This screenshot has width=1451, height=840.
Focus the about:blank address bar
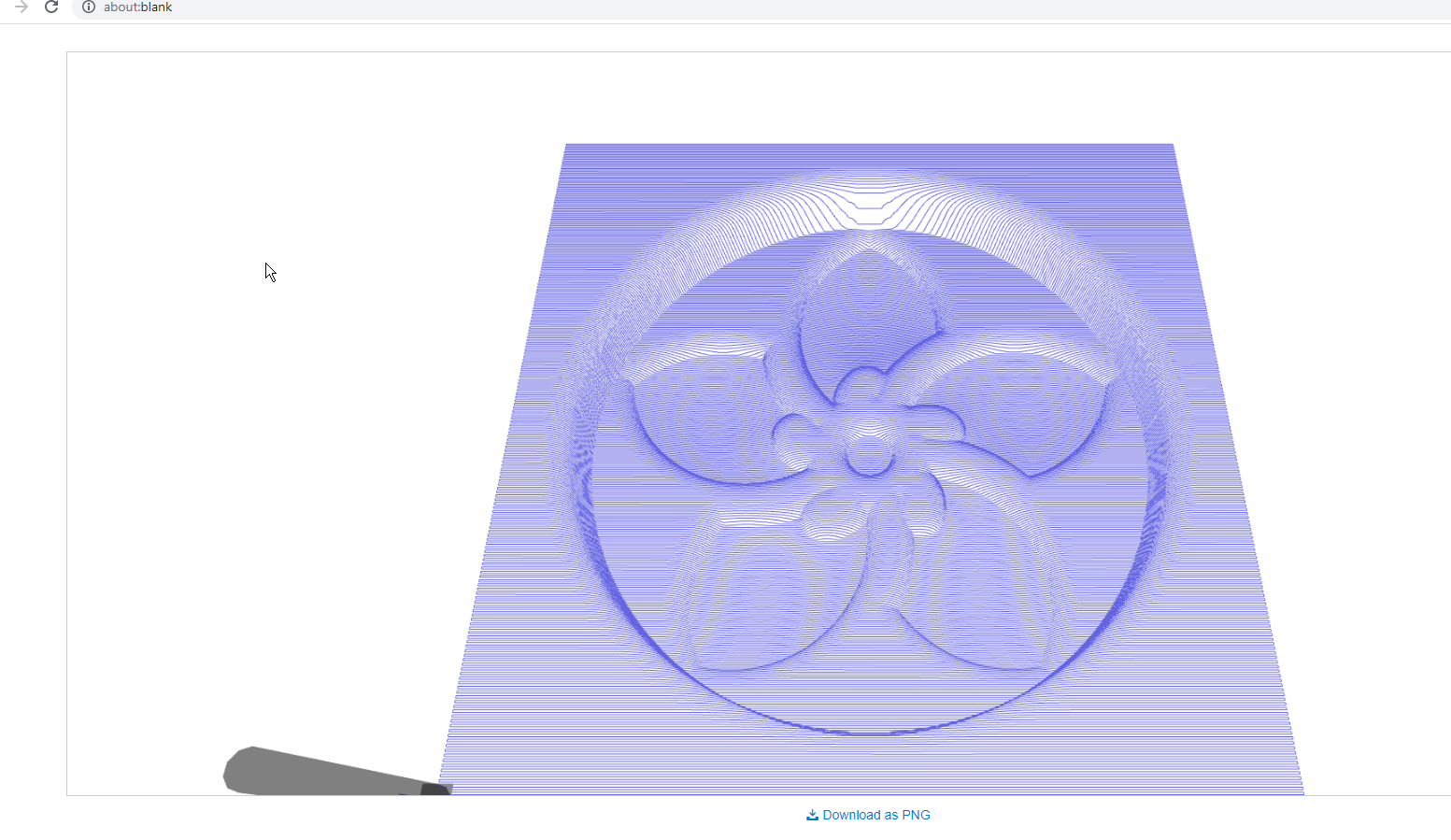pyautogui.click(x=761, y=7)
